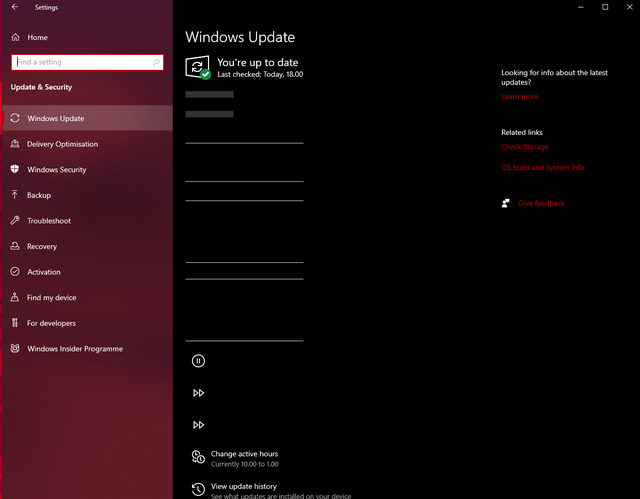This screenshot has width=640, height=499.
Task: Click the Windows Insider cat icon
Action: click(15, 348)
